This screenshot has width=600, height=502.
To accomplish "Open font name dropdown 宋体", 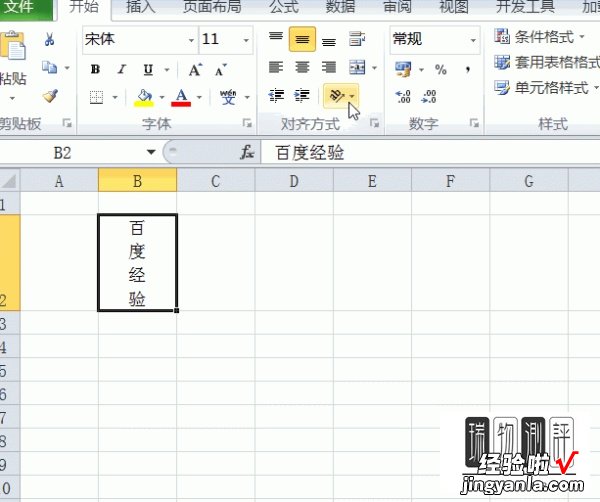I will click(x=191, y=40).
